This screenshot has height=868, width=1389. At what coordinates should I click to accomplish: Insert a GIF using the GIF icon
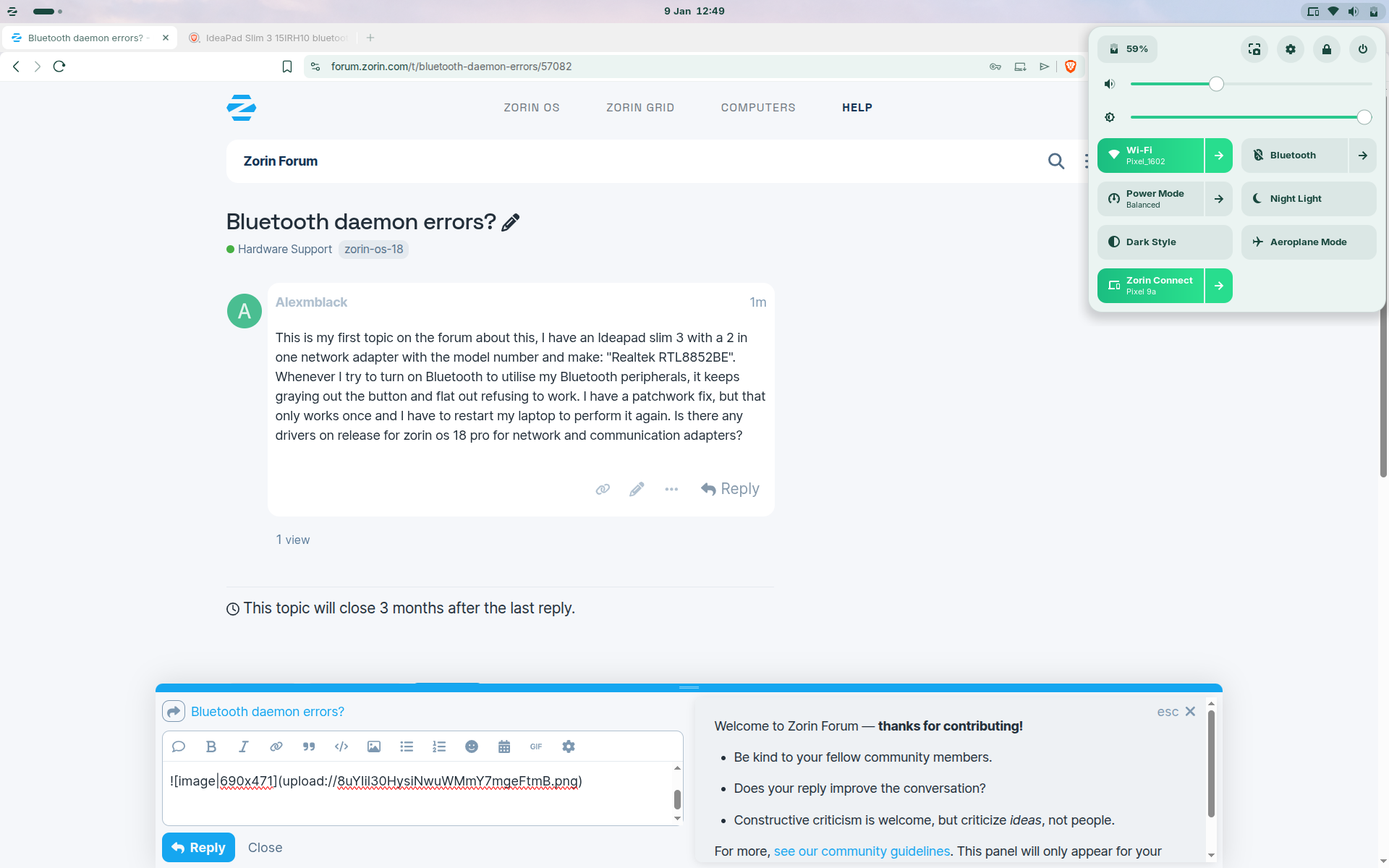536,746
